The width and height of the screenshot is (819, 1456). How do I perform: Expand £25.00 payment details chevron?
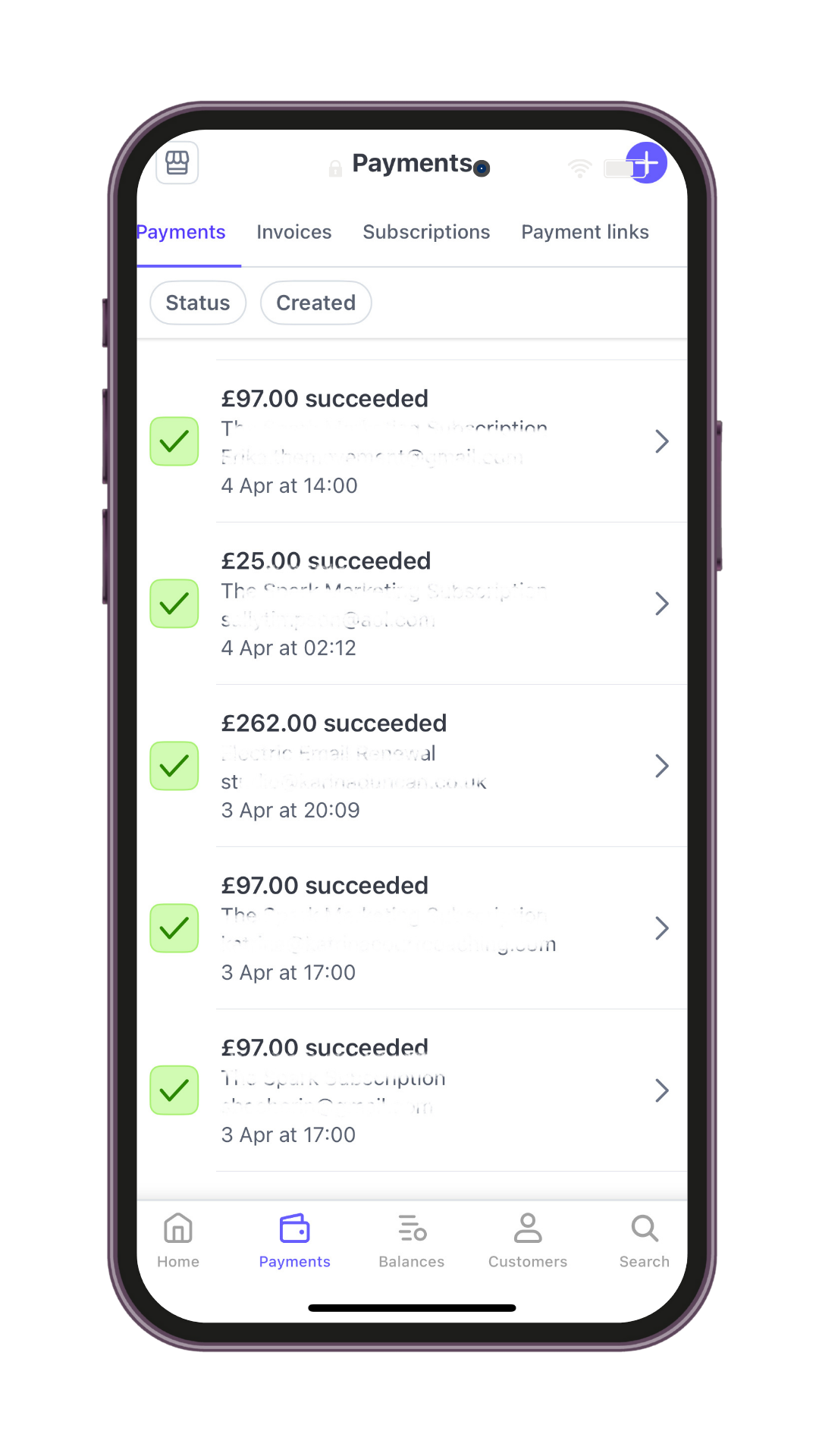(x=661, y=604)
